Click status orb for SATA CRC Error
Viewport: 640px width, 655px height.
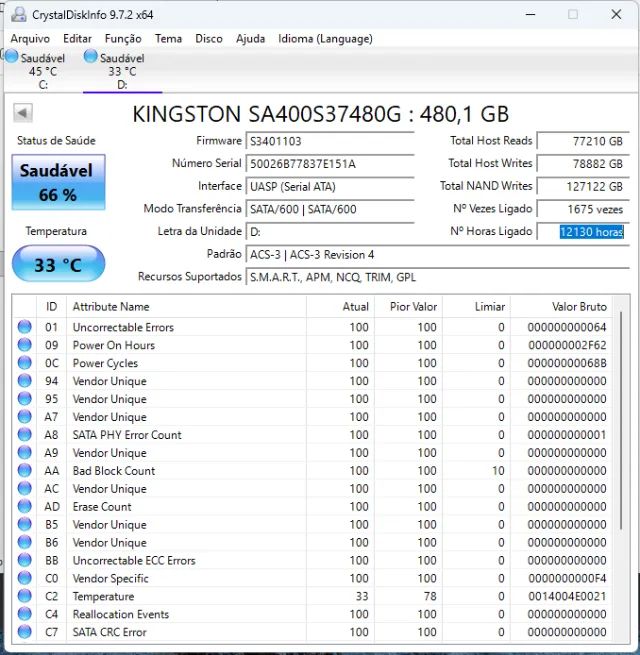pyautogui.click(x=25, y=632)
